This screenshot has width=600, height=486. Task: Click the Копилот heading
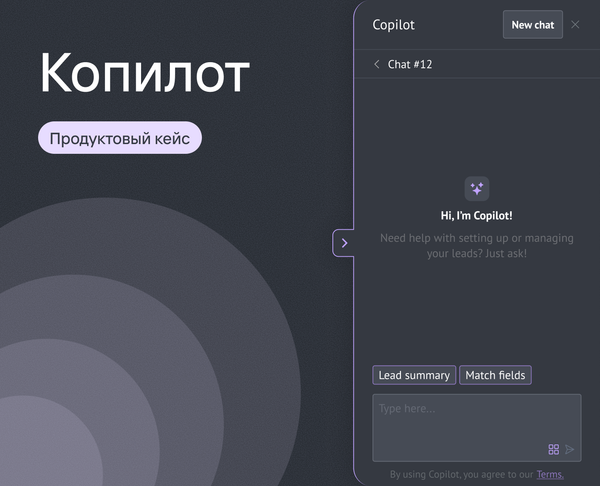point(145,73)
